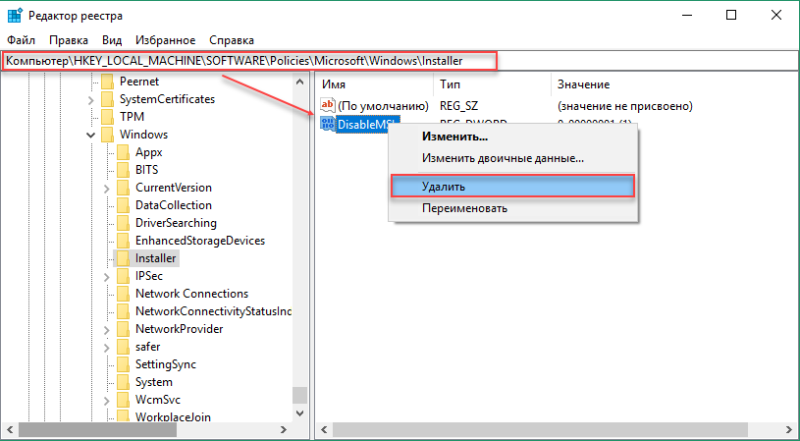Open the Избранное menu
The width and height of the screenshot is (800, 441).
(x=165, y=40)
